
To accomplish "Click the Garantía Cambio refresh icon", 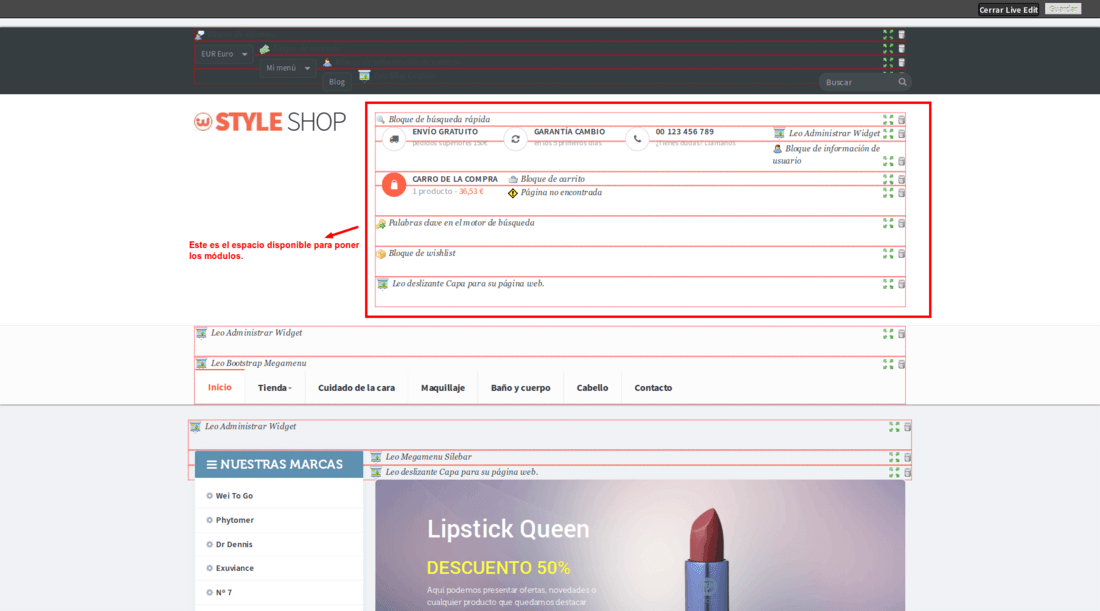I will click(516, 139).
